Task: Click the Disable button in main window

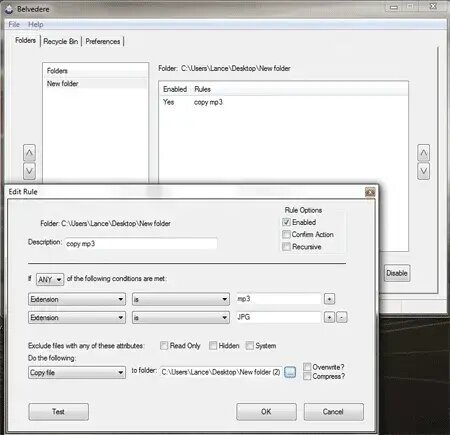Action: (x=397, y=273)
